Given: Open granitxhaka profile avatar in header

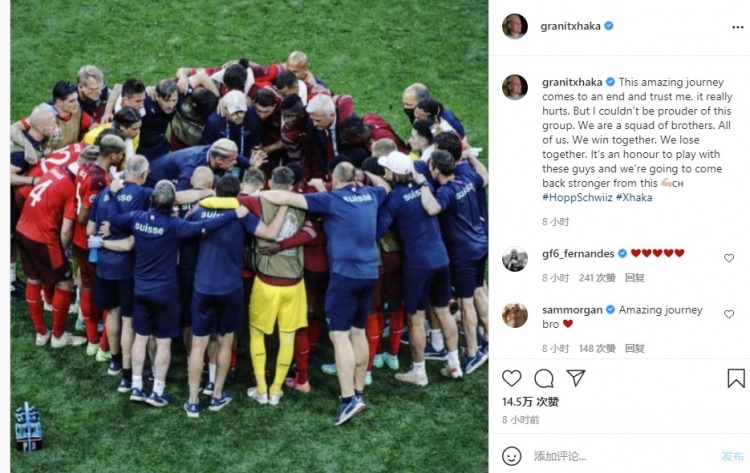Looking at the screenshot, I should click(515, 26).
